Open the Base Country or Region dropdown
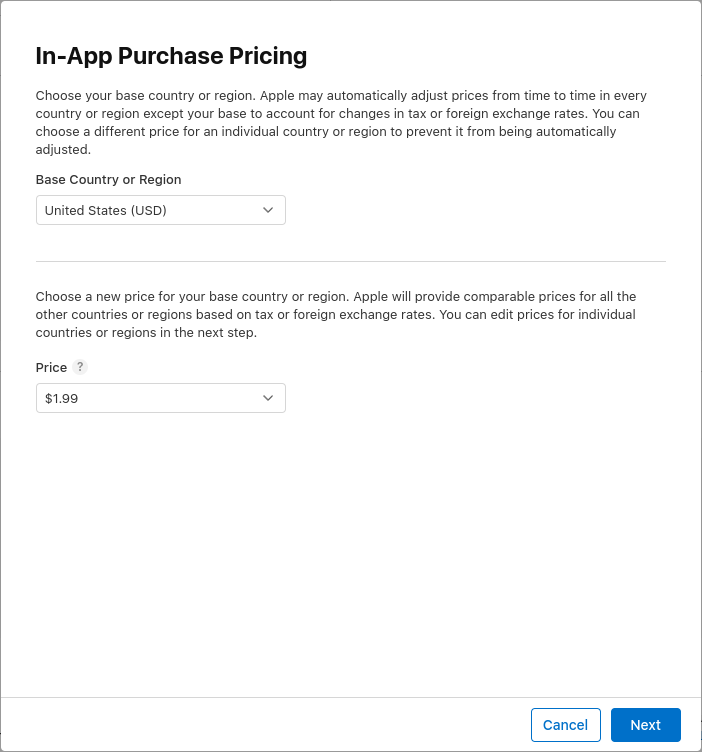702x752 pixels. coord(160,210)
